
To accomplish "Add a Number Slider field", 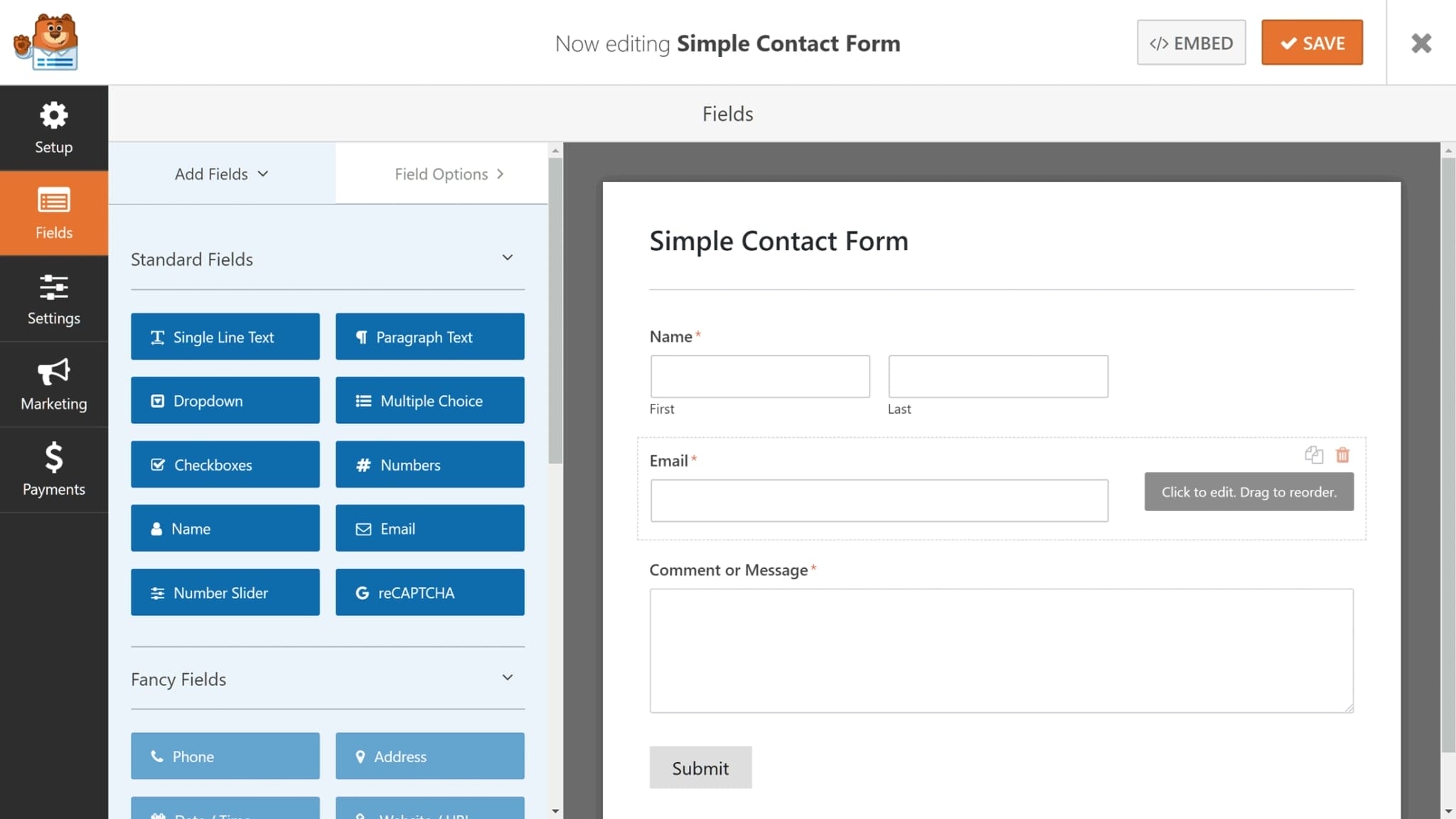I will 225,593.
